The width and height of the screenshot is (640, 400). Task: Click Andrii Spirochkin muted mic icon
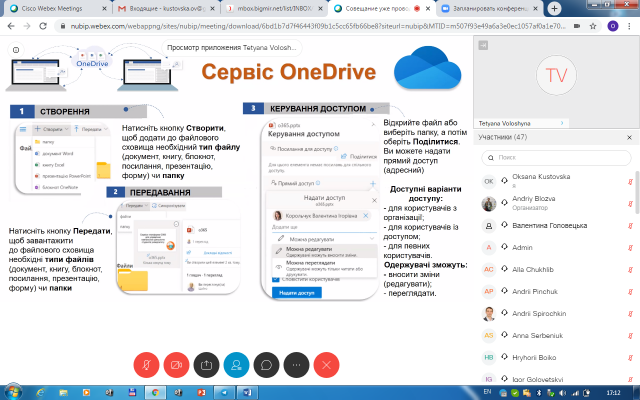click(x=630, y=314)
